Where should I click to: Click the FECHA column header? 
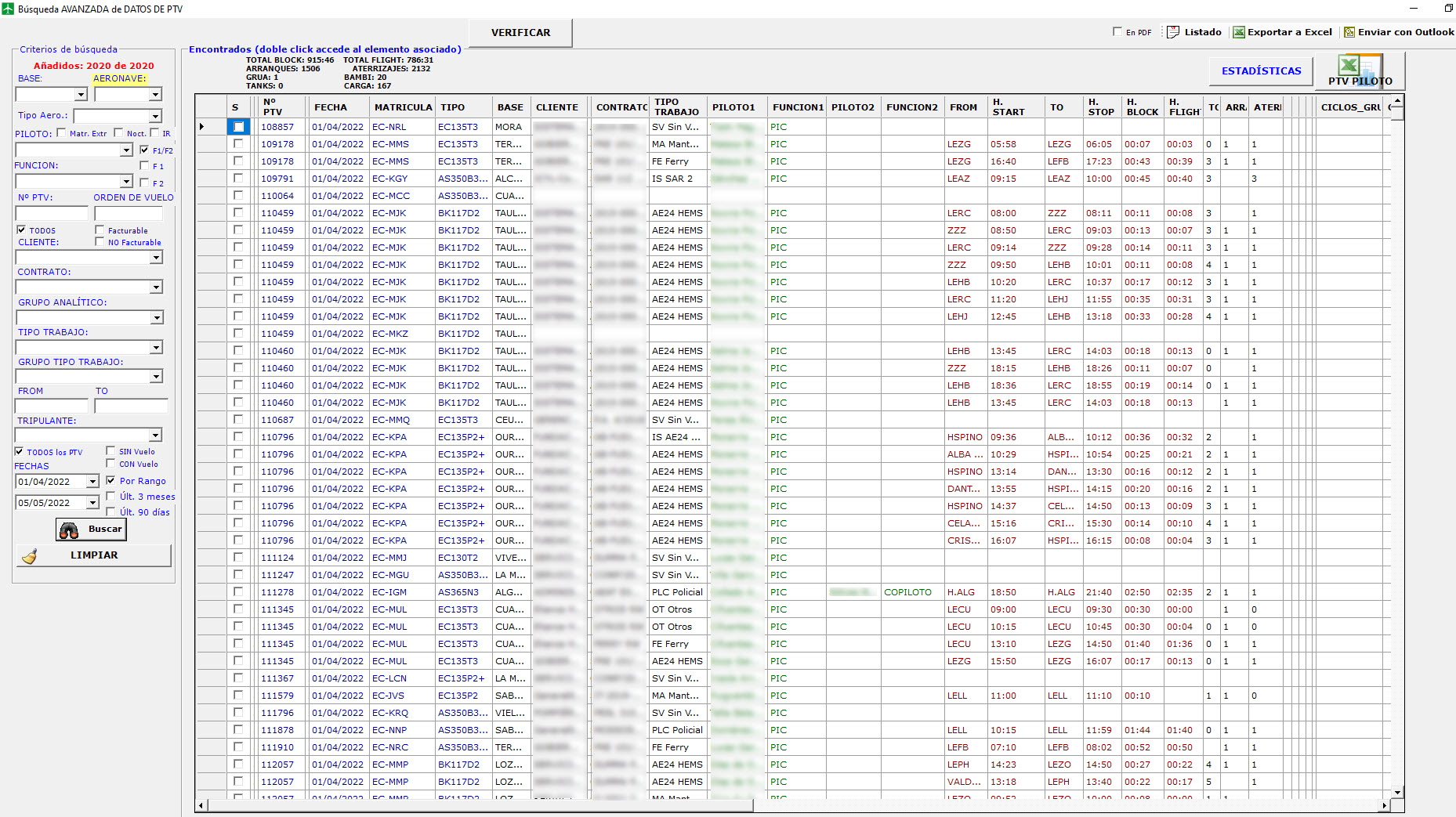click(331, 107)
